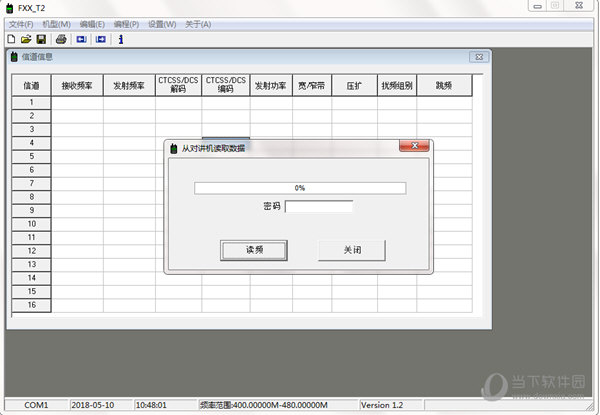Click the CTCSS/DCS 解码 column header
This screenshot has width=600, height=415.
pos(178,85)
